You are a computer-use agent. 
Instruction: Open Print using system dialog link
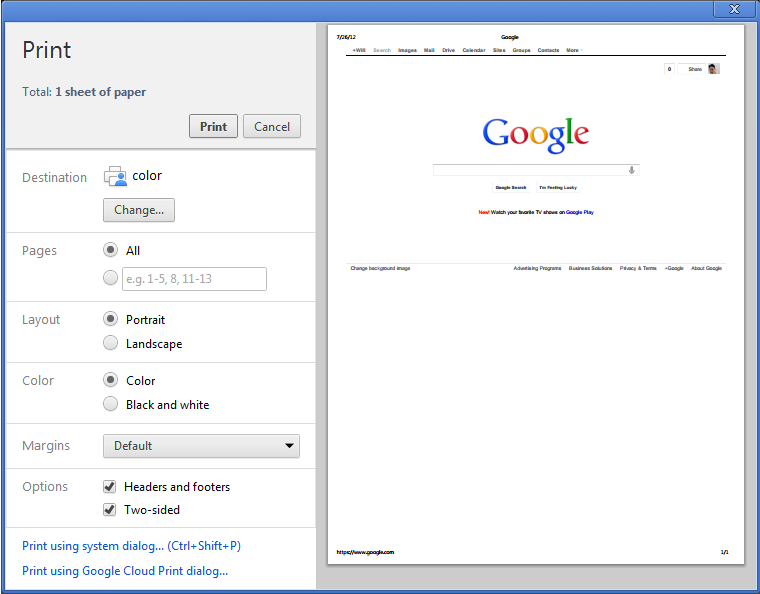(x=131, y=546)
